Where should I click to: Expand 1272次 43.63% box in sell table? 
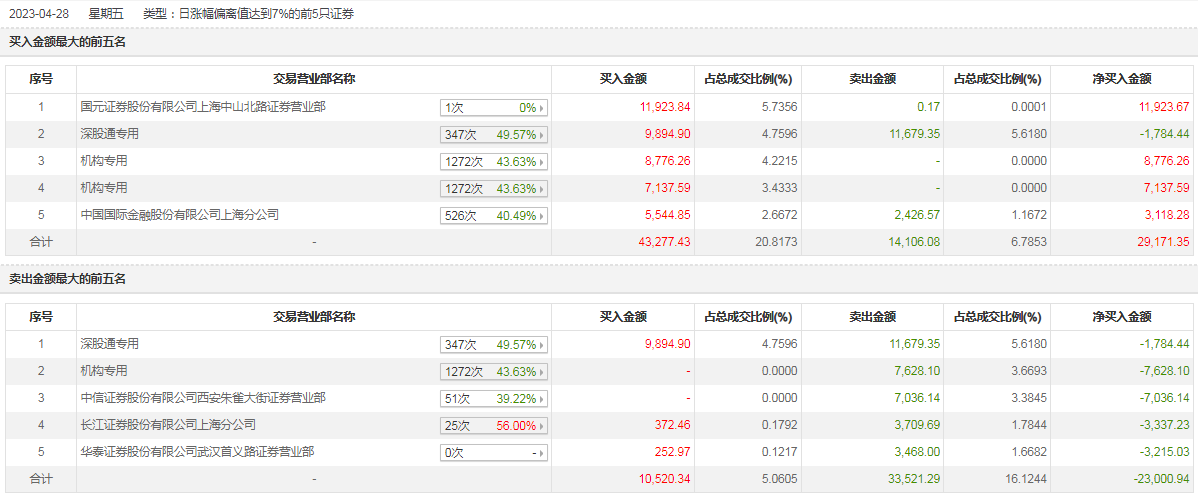pos(495,371)
